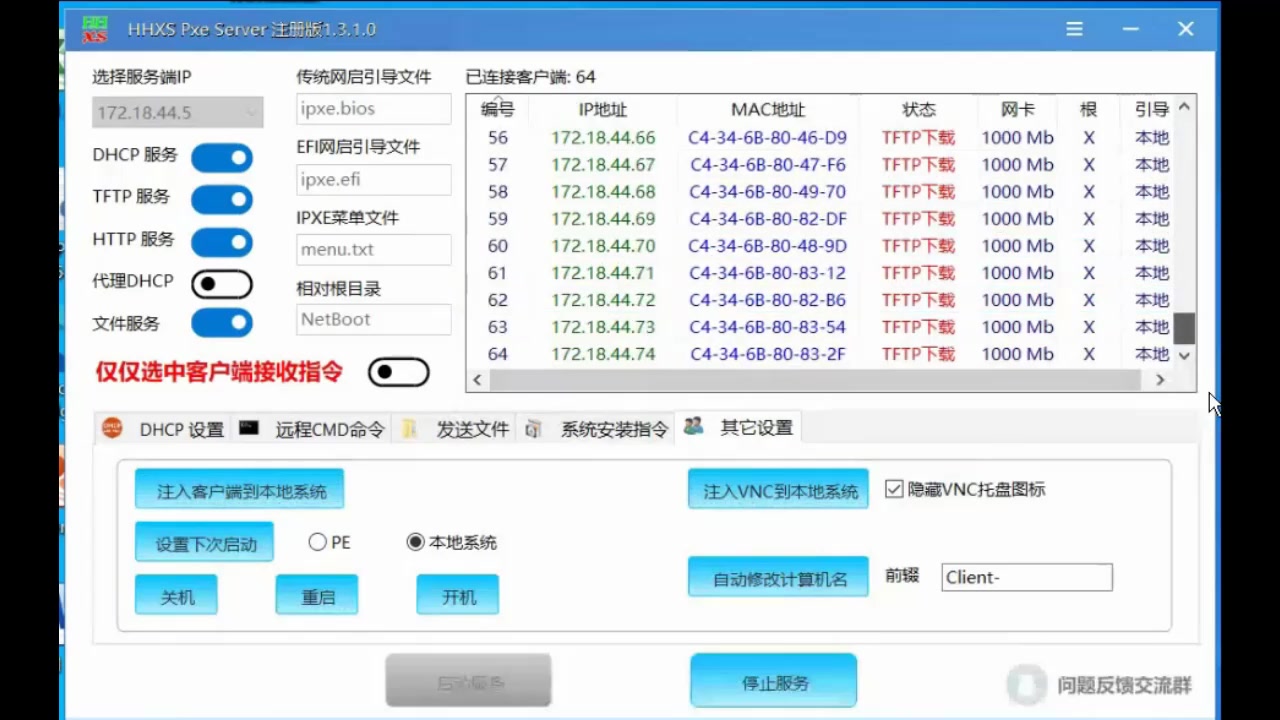Click the 重启 button
The height and width of the screenshot is (720, 1280).
[x=317, y=596]
